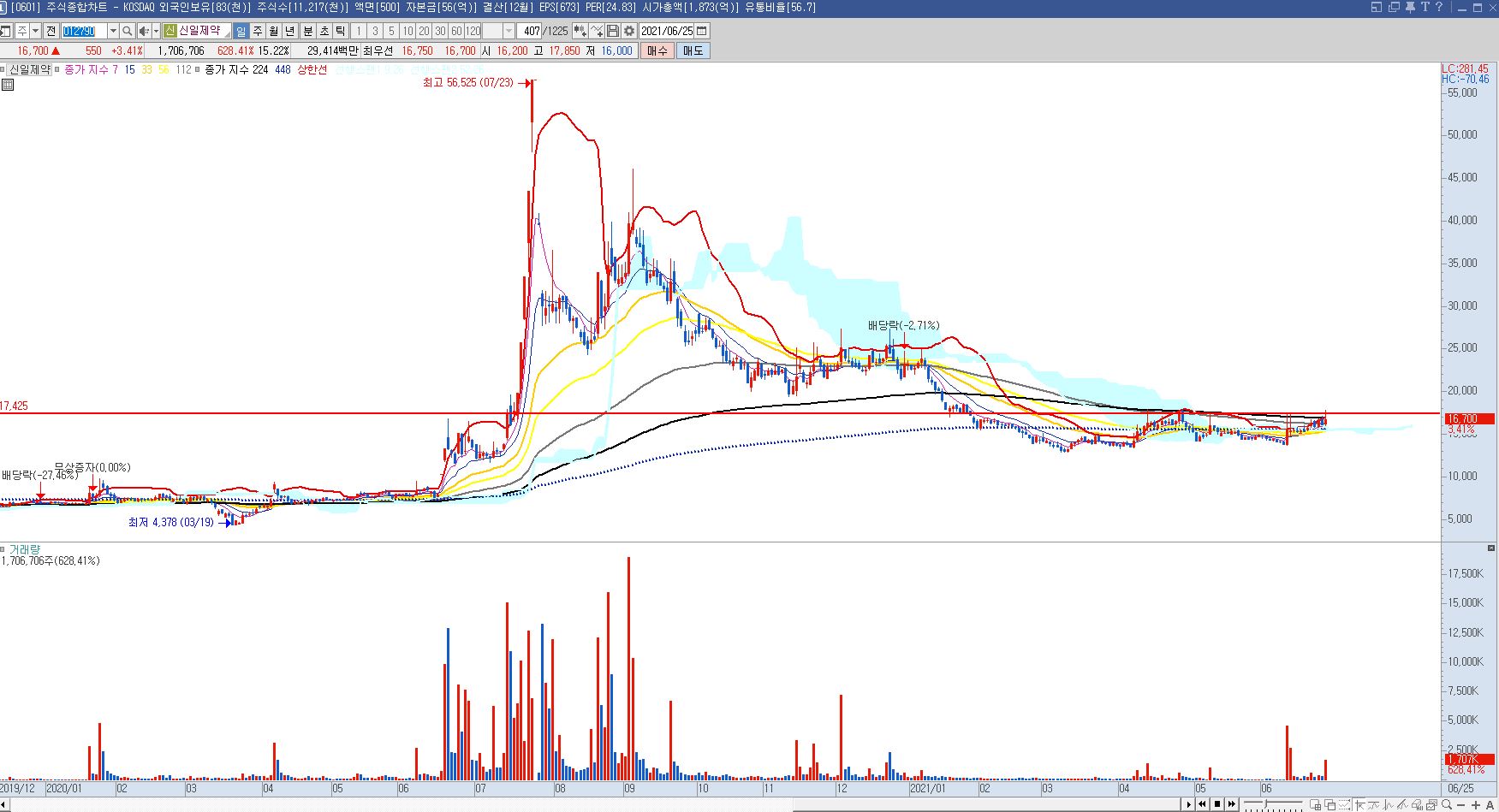Open the stock code history dropdown arrow

[x=113, y=31]
